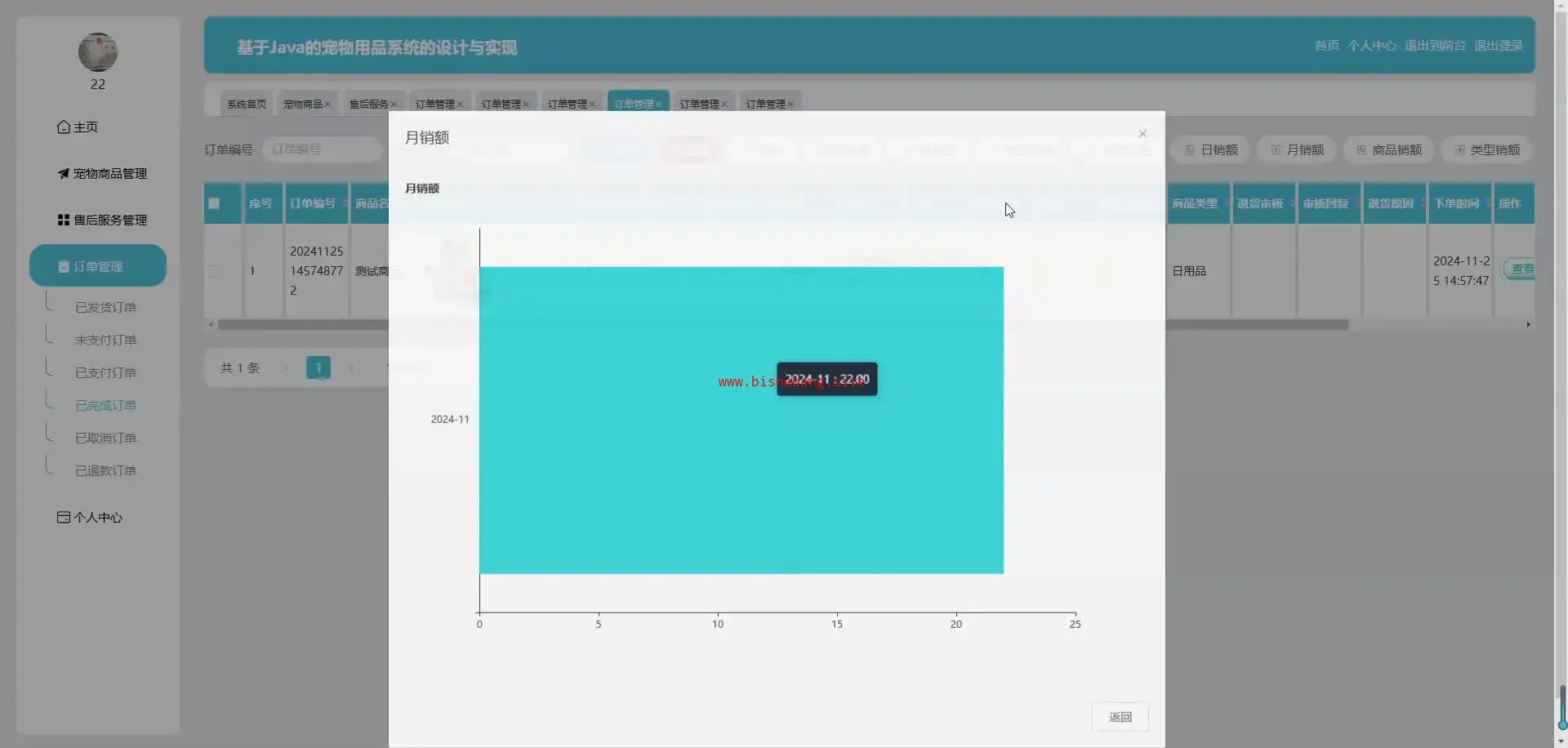Click 退出登录 in header
The height and width of the screenshot is (748, 1568).
click(1499, 45)
